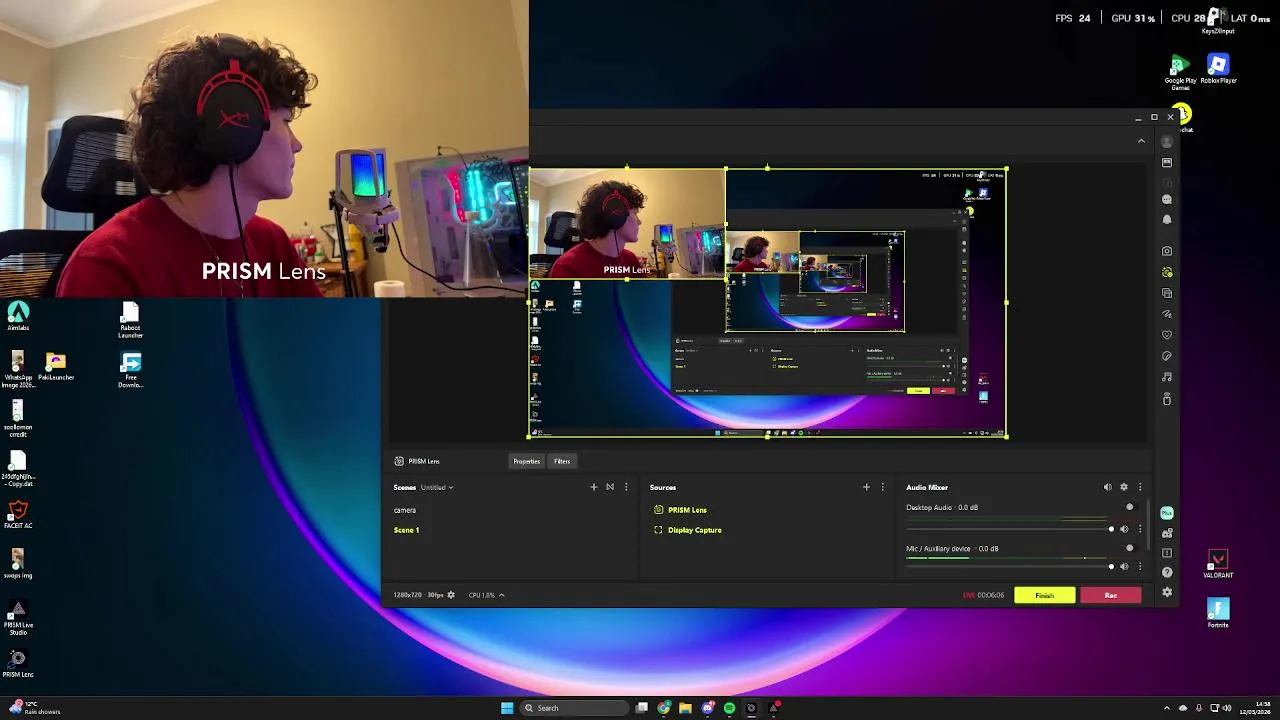Open Fortnite desktop shortcut
Image resolution: width=1280 pixels, height=720 pixels.
(1218, 613)
